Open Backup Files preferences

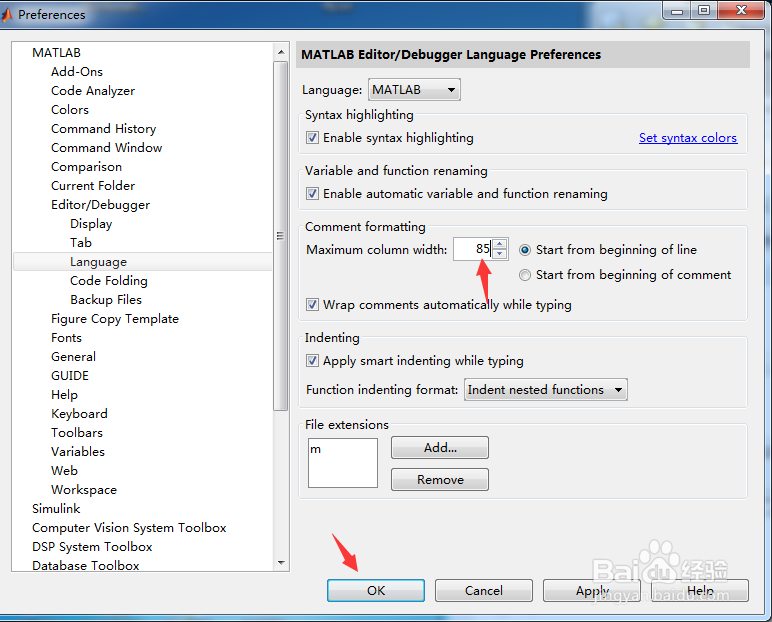coord(106,300)
